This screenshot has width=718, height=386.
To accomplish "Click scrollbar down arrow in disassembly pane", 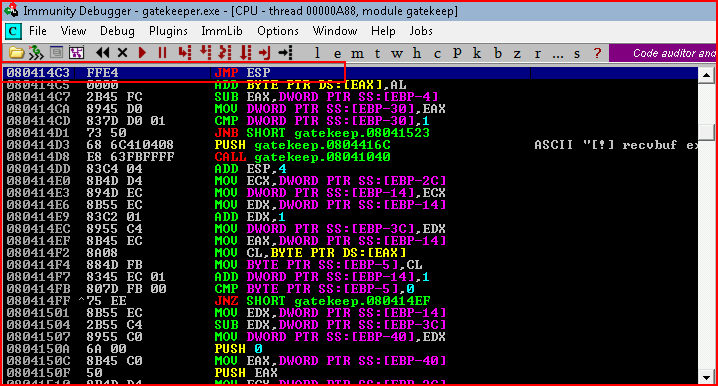I will point(707,377).
